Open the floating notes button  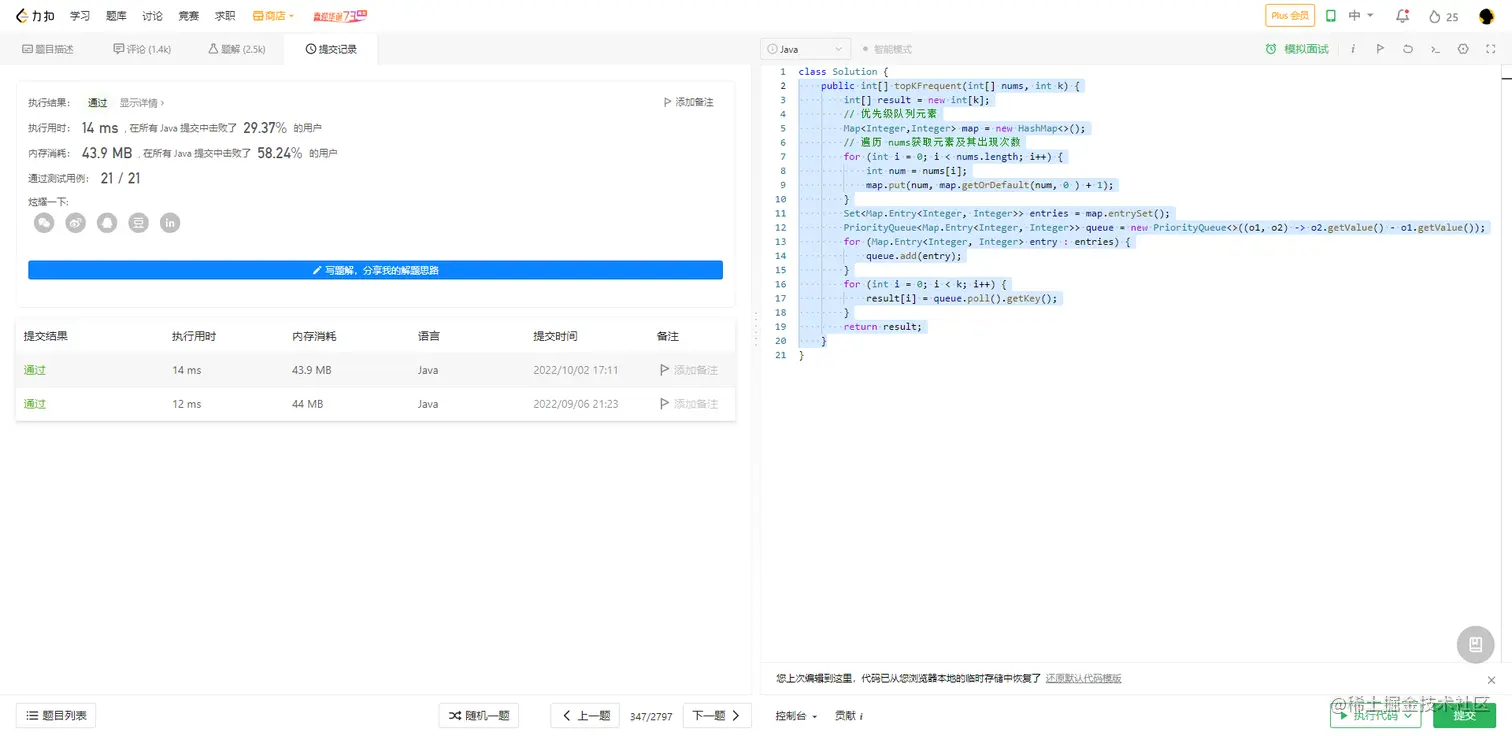click(1475, 645)
